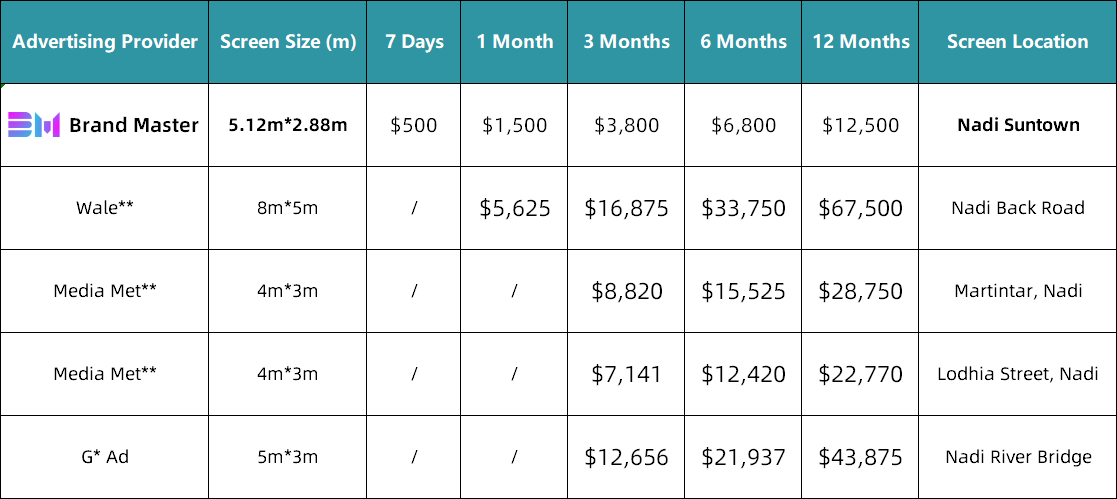Select the Screen Size (m) header cell
Screen dimensions: 1117x499
pyautogui.click(x=288, y=42)
